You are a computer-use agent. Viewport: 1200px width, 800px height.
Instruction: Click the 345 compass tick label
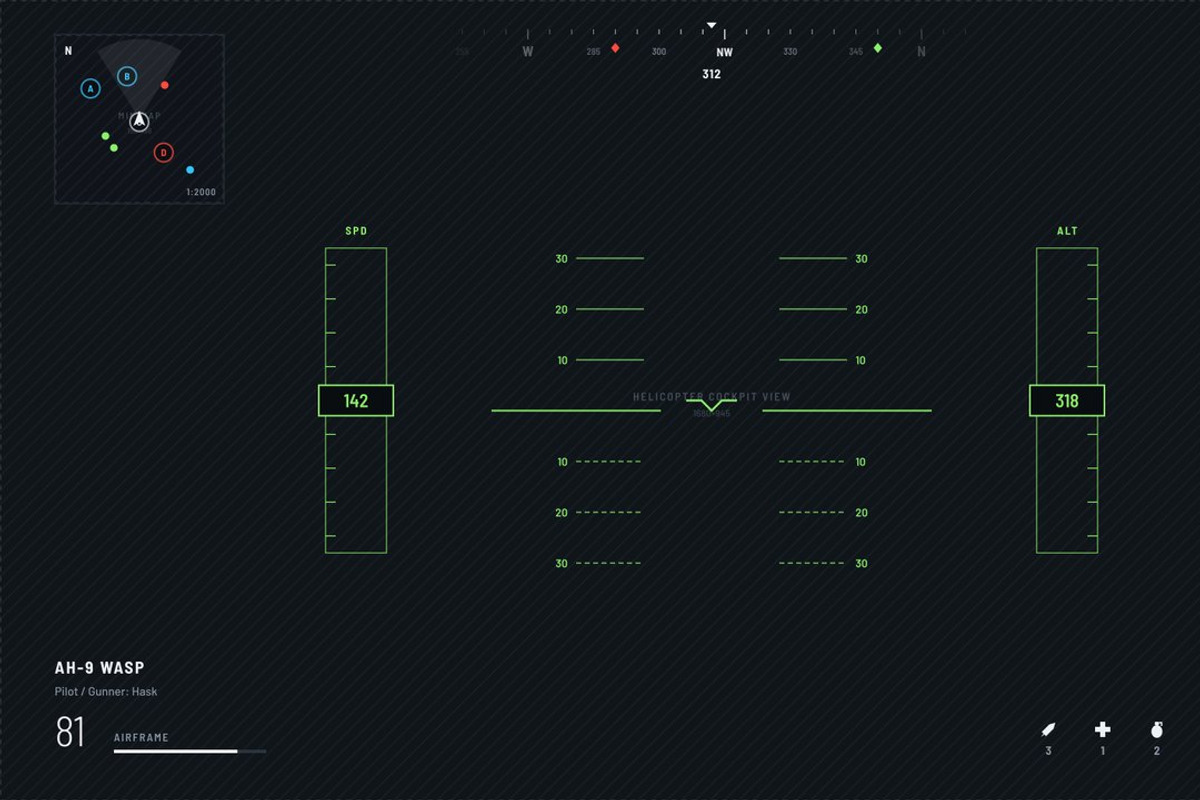(856, 52)
